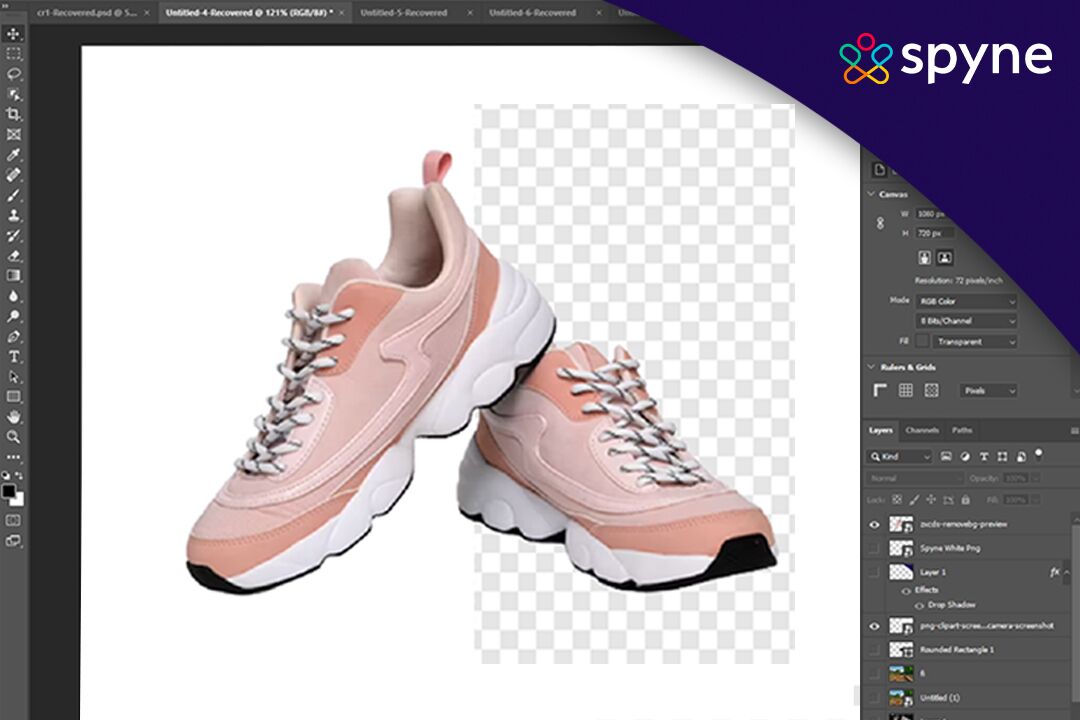Viewport: 1080px width, 720px height.
Task: Open the 8 Bits/Channel dropdown
Action: 967,321
